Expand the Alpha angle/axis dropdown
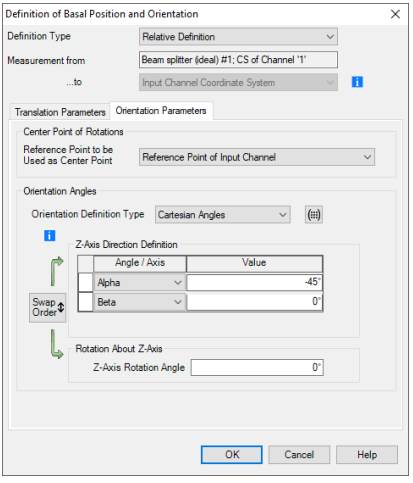Screen dimensions: 413x483 [x=140, y=283]
